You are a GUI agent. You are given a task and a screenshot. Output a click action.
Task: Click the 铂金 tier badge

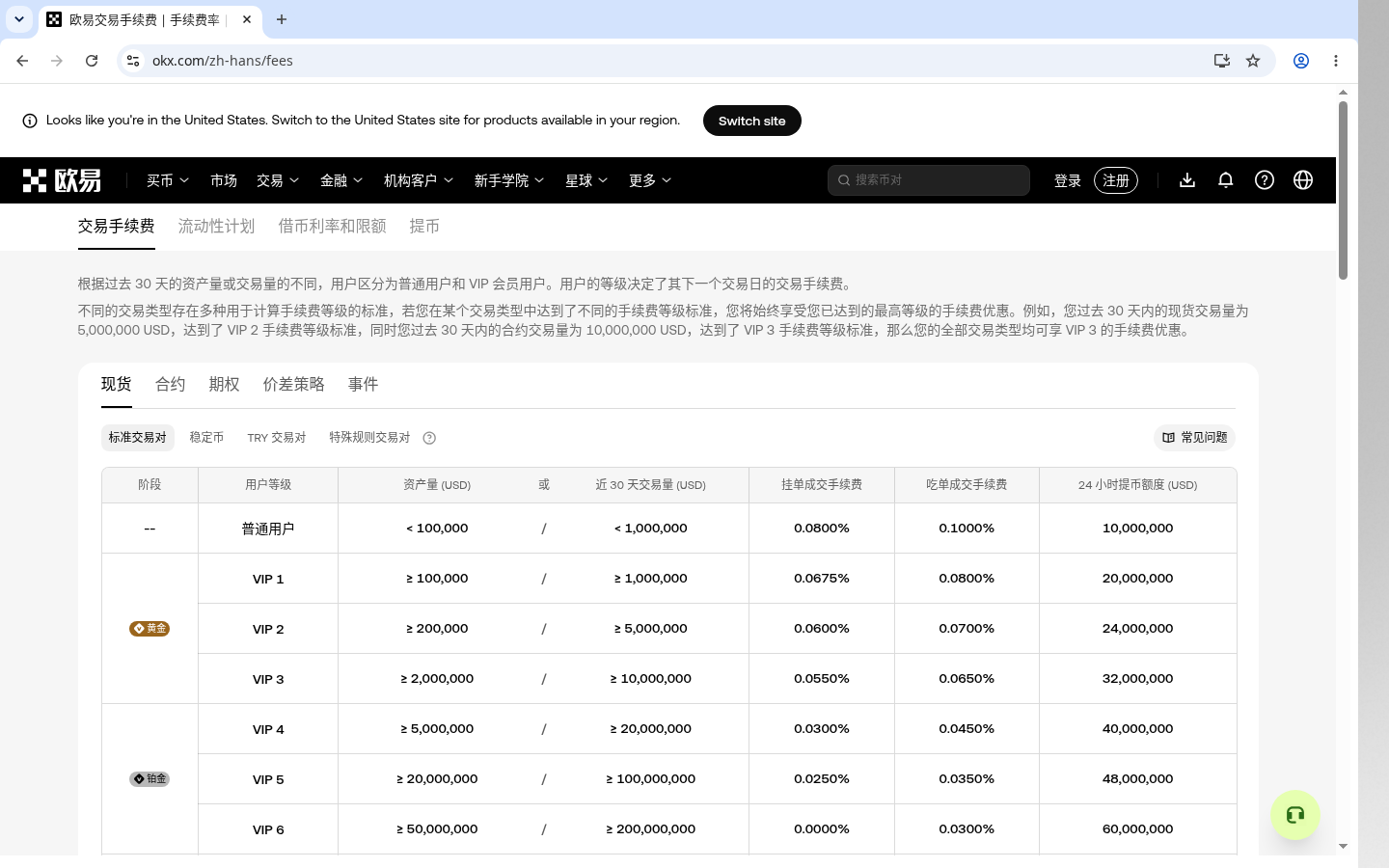(x=150, y=778)
